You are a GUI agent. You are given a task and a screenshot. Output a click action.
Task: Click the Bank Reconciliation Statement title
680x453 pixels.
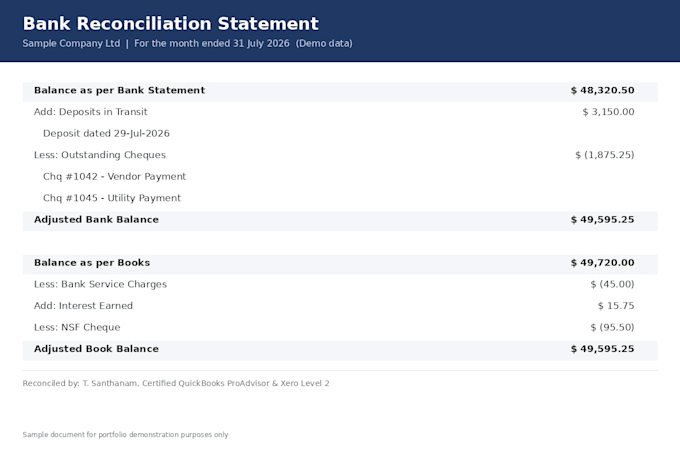(x=170, y=23)
